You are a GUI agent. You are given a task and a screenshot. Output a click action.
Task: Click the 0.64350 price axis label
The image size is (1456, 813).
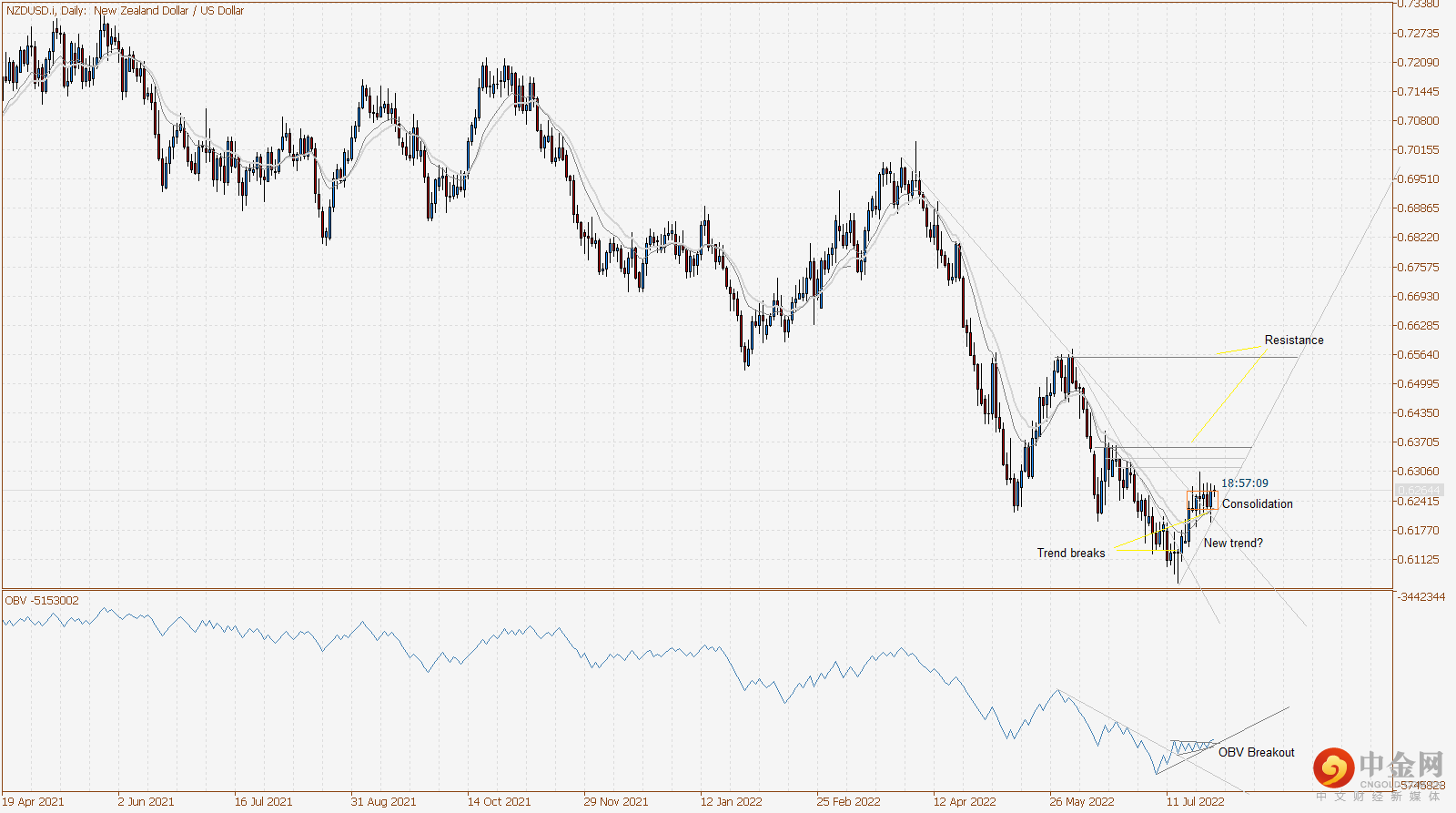[1418, 413]
